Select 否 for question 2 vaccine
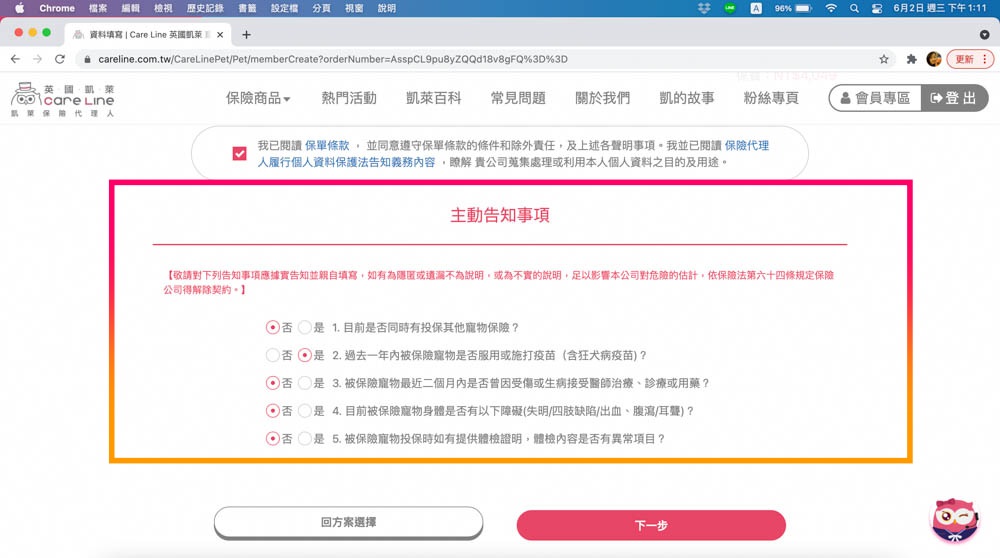1000x558 pixels. [x=272, y=355]
